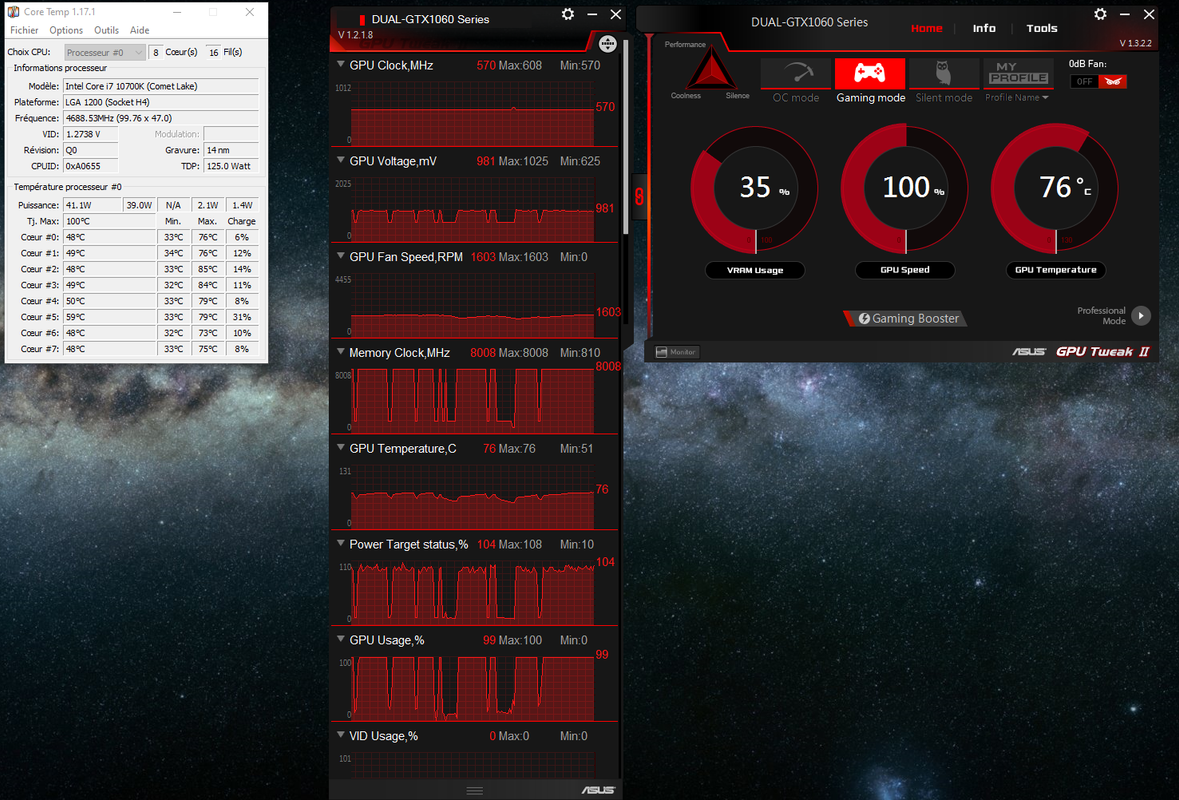Open settings gear in GPU Tweak II Home window
Viewport: 1179px width, 800px height.
click(1100, 14)
